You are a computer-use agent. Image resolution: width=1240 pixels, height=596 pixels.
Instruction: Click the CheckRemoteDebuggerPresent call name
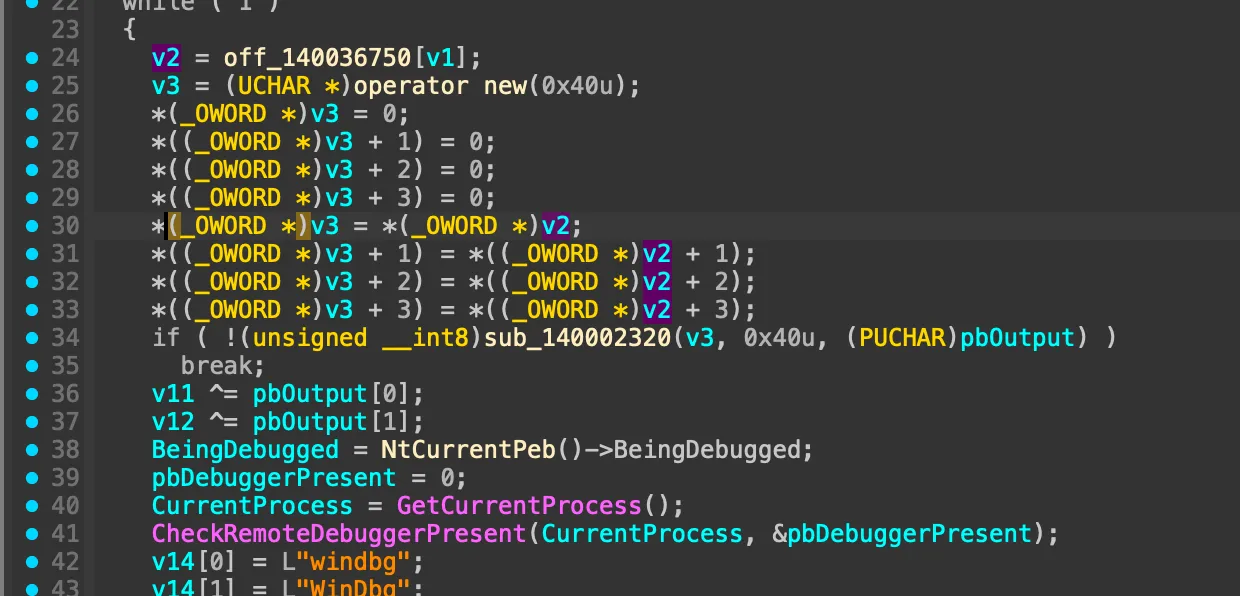338,534
